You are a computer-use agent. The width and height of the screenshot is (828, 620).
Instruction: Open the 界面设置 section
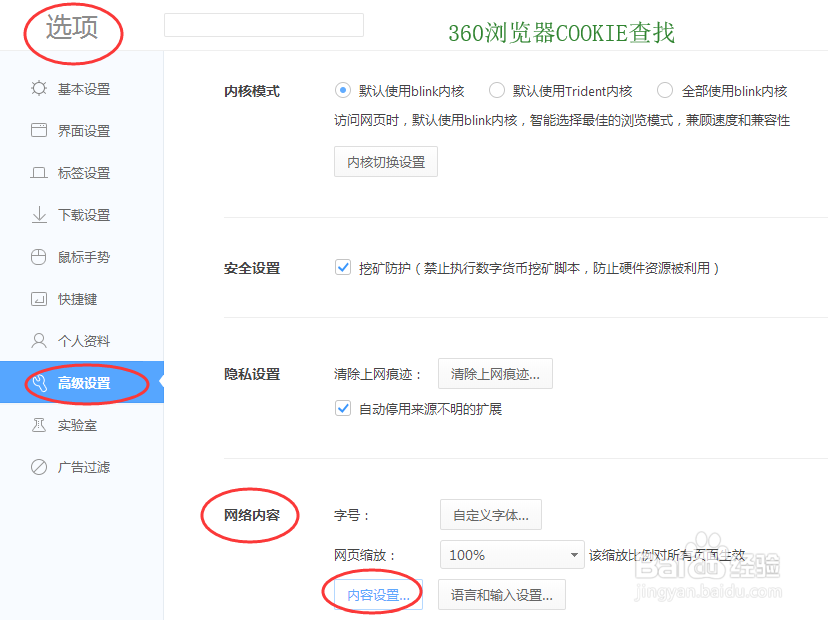82,130
